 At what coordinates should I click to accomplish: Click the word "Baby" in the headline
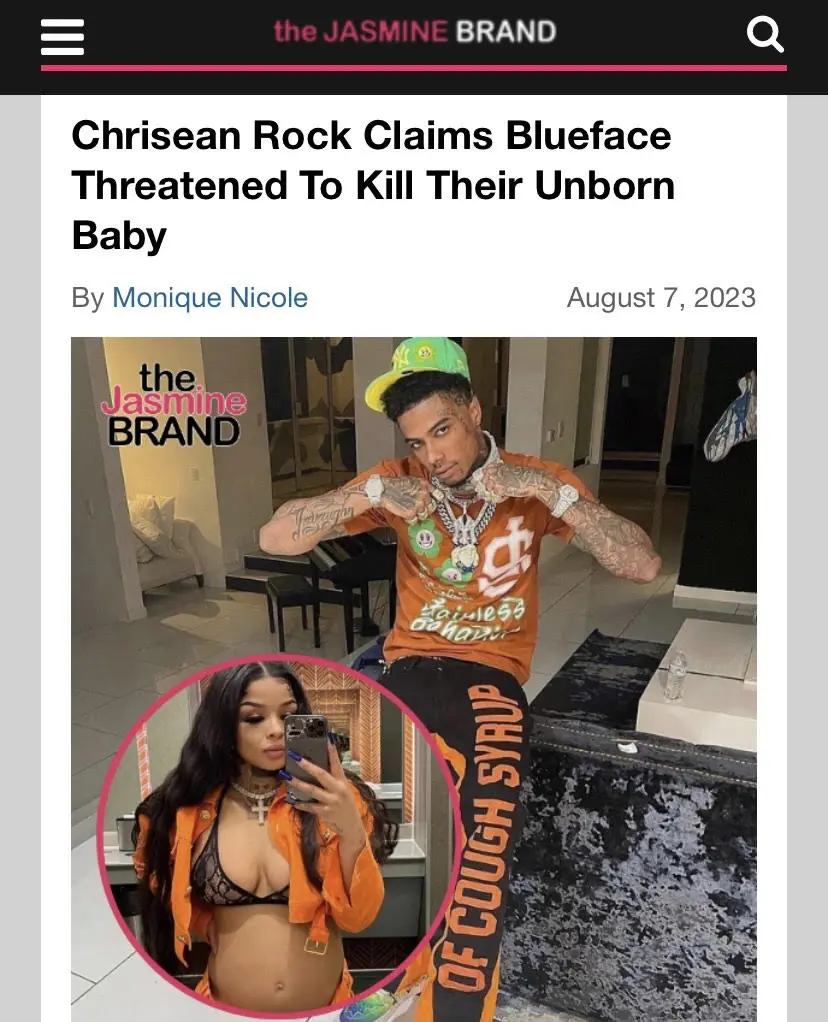click(x=119, y=235)
